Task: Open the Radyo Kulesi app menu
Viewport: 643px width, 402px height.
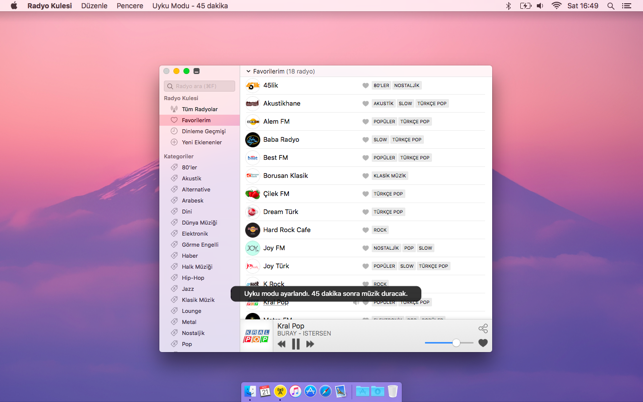Action: pyautogui.click(x=50, y=6)
